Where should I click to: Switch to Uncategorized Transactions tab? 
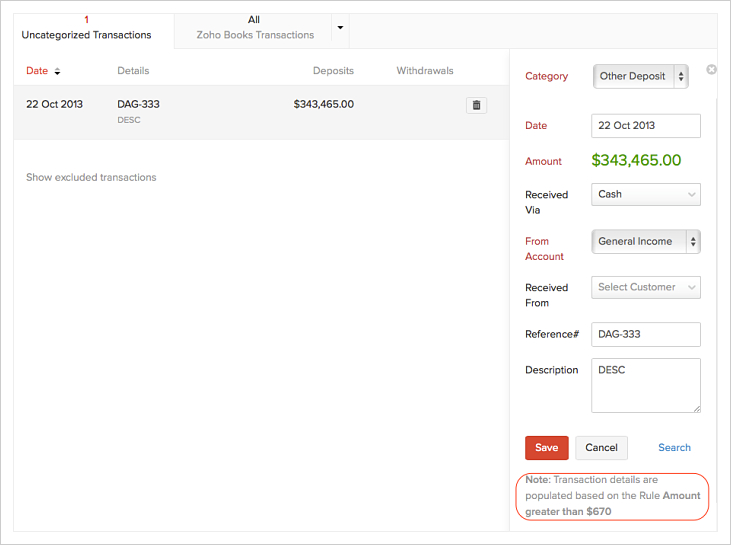click(86, 28)
